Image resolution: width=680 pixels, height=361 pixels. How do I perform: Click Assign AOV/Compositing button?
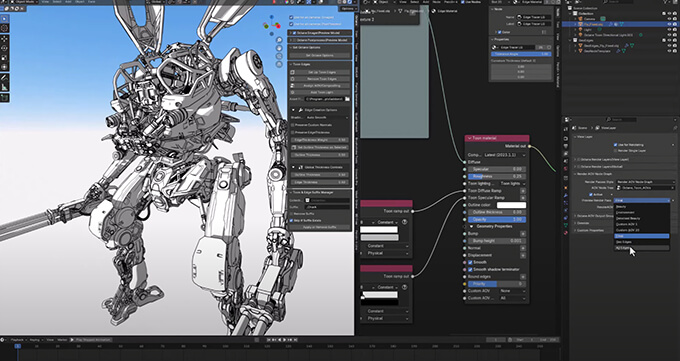pyautogui.click(x=320, y=85)
